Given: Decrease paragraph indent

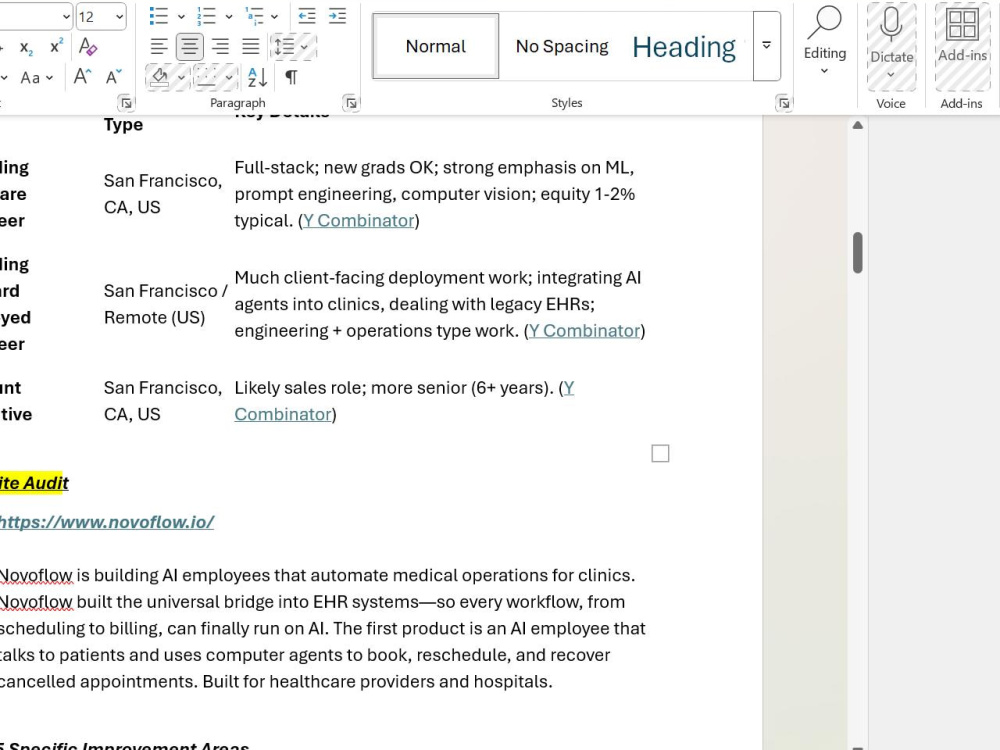Looking at the screenshot, I should coord(307,16).
